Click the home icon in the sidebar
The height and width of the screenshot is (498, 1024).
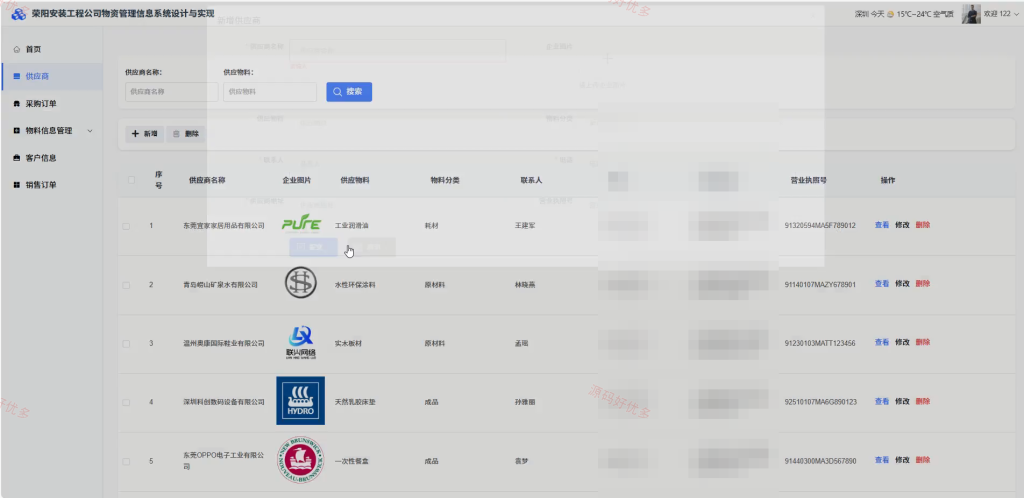[x=17, y=49]
